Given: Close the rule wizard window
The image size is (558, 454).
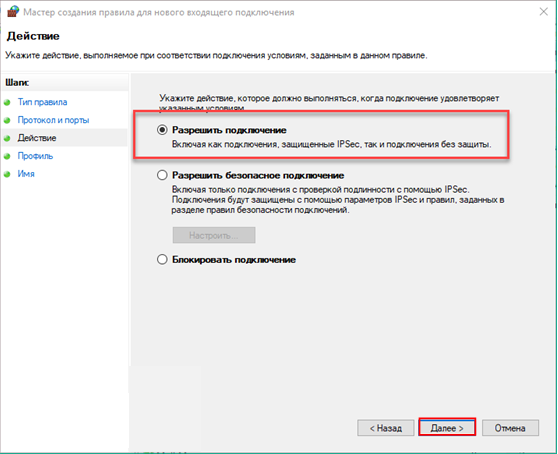Looking at the screenshot, I should (x=543, y=12).
